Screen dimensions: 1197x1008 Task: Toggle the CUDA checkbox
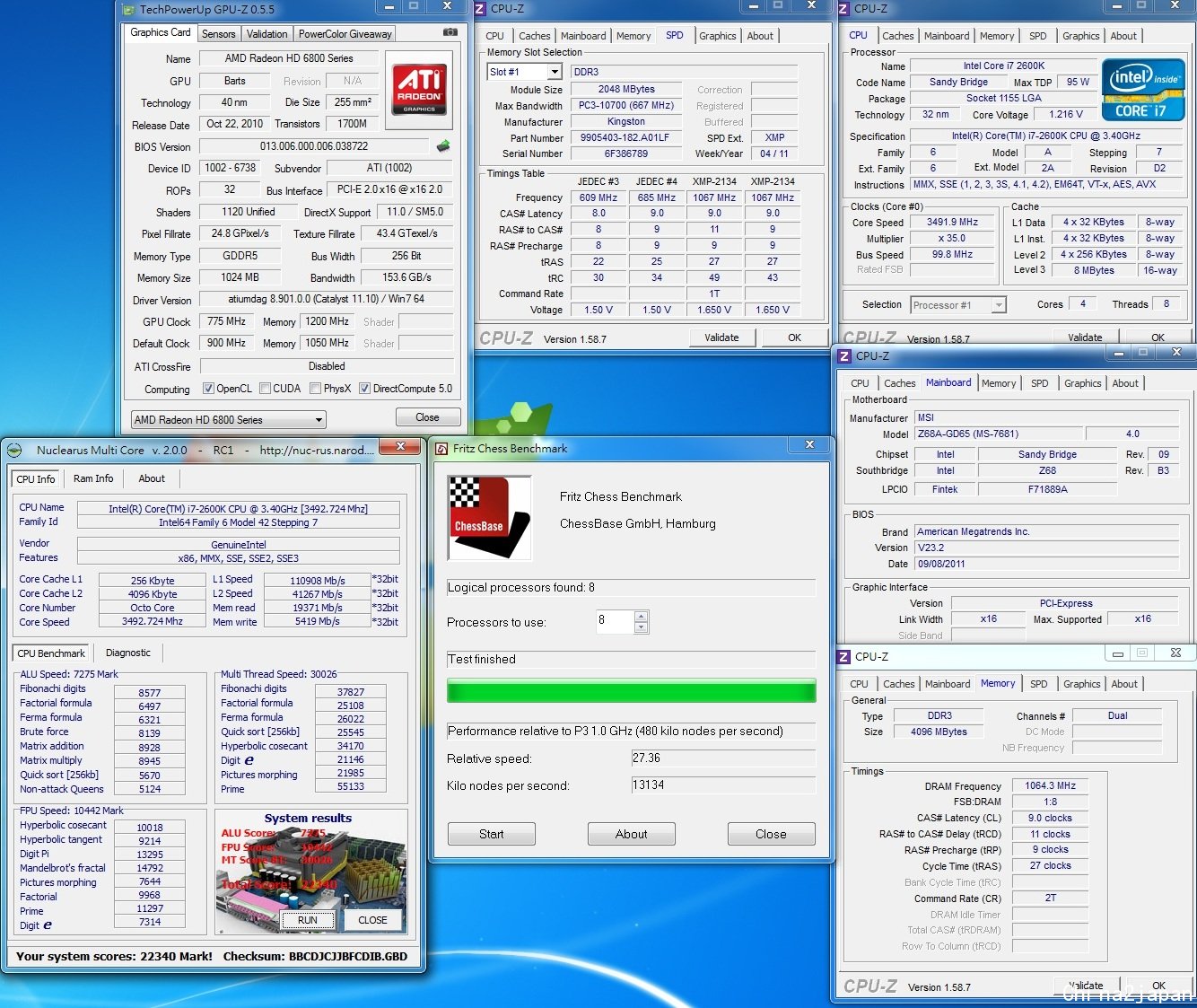[265, 389]
